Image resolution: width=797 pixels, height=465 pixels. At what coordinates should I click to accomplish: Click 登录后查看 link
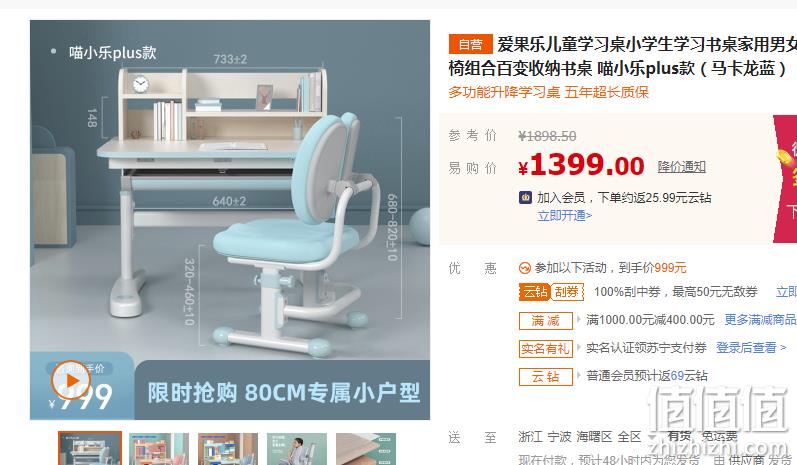[x=751, y=348]
